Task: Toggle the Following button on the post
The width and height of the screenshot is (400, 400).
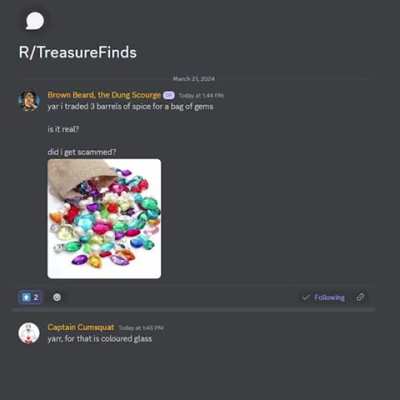Action: 323,297
